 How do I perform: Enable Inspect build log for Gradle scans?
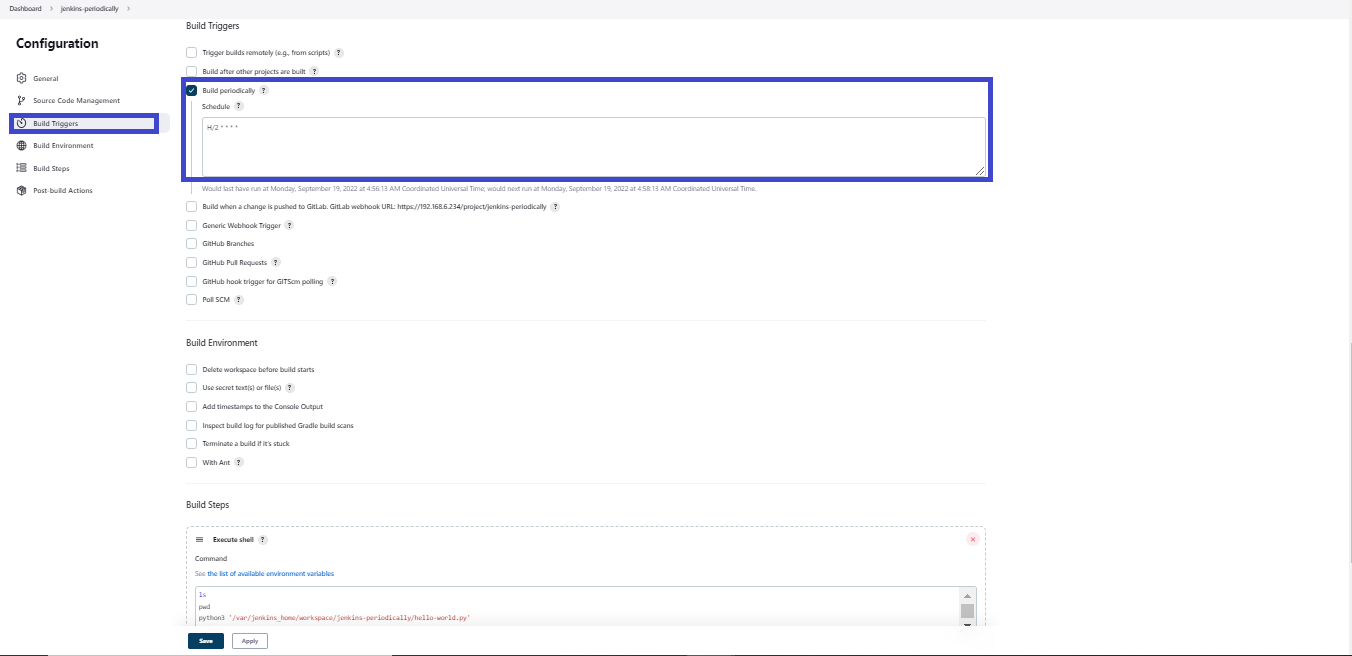click(x=192, y=425)
